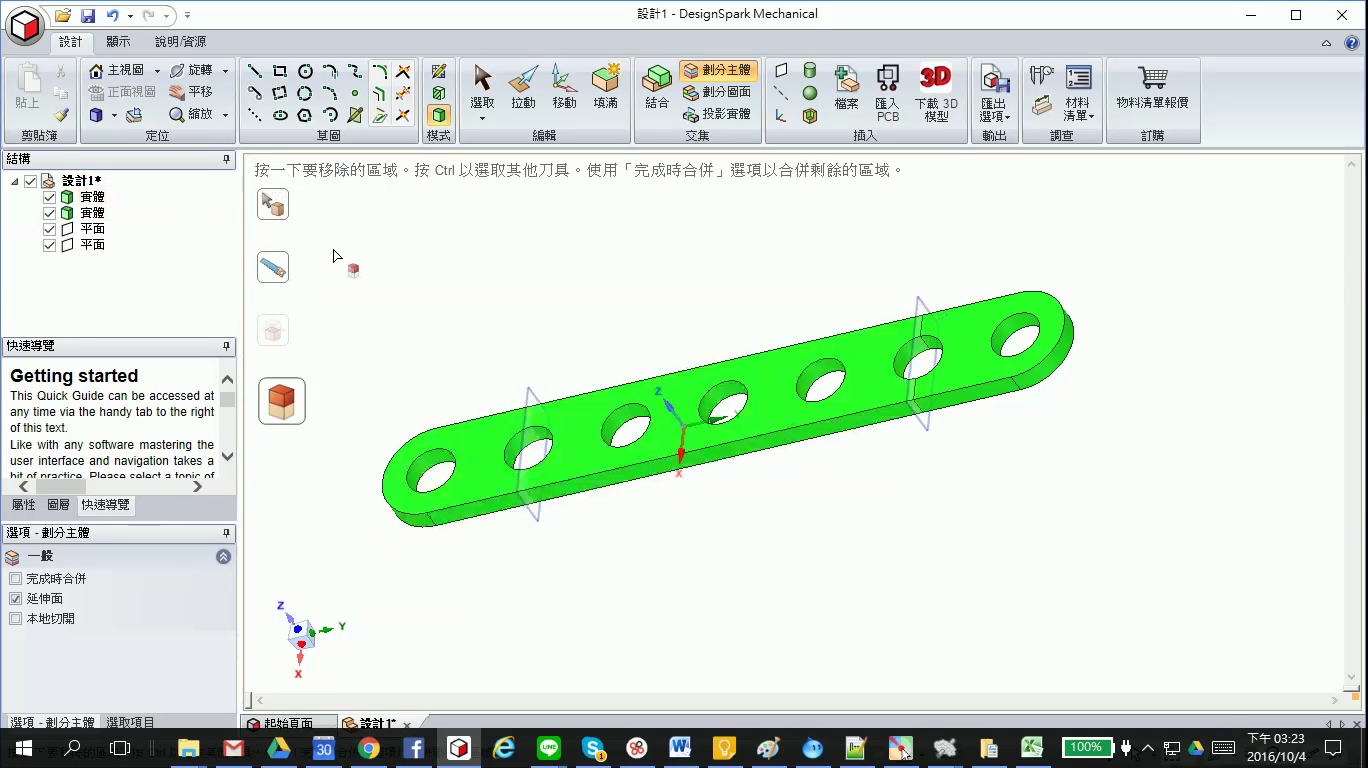Screen dimensions: 1368x768
Task: Switch to Sketch mode icon
Action: (439, 71)
